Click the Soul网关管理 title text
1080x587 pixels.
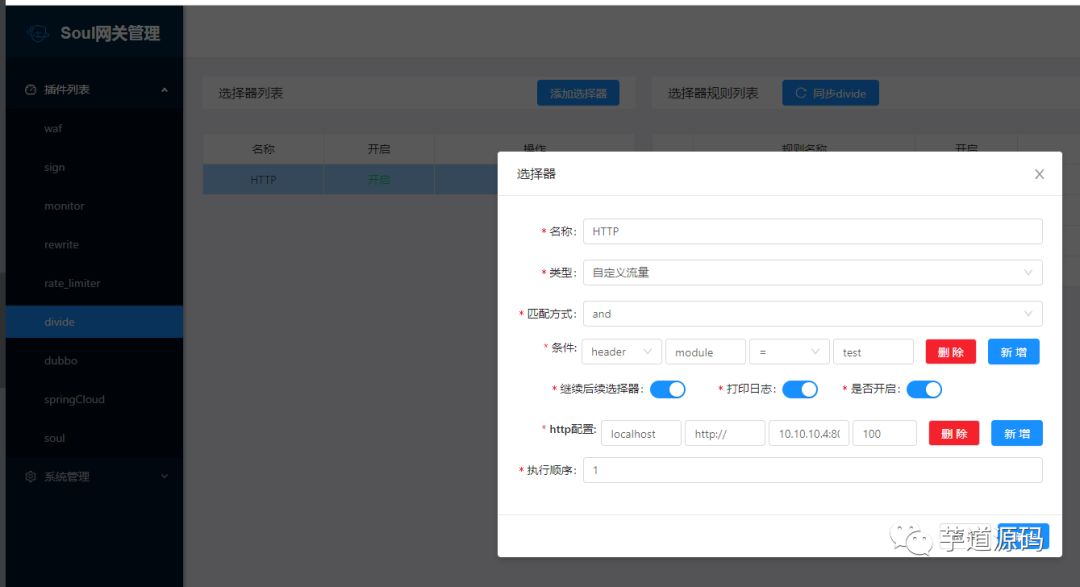point(110,33)
